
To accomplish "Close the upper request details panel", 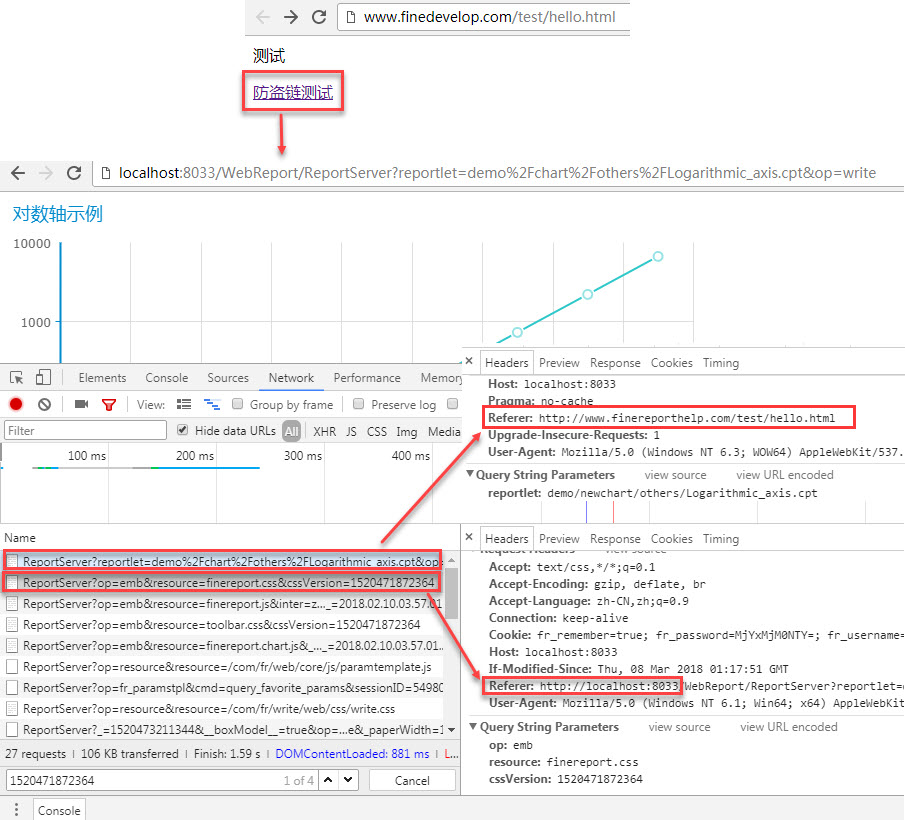I will coord(469,361).
